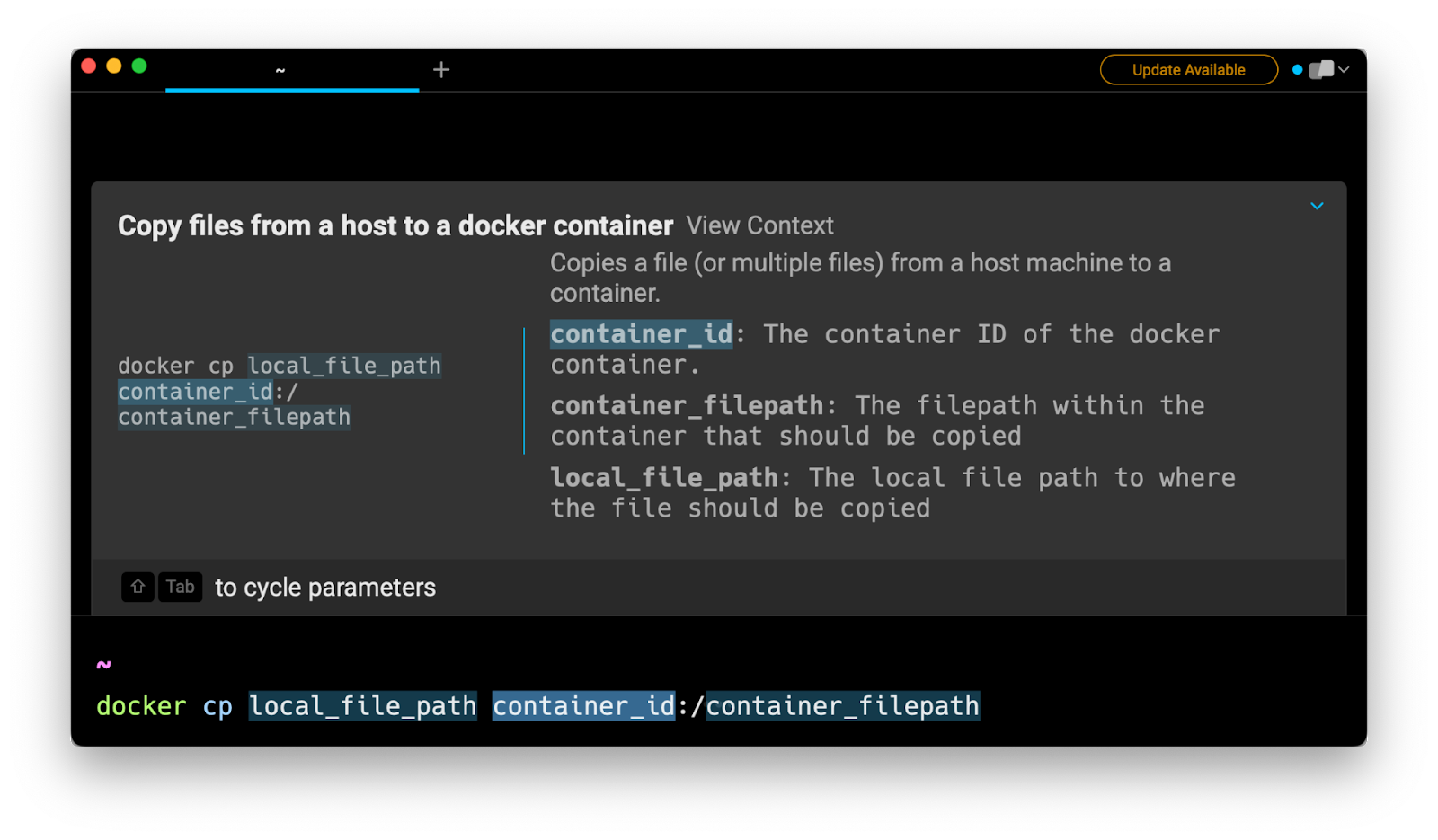Click the yellow minimize window button
Image resolution: width=1438 pixels, height=840 pixels.
click(x=114, y=66)
